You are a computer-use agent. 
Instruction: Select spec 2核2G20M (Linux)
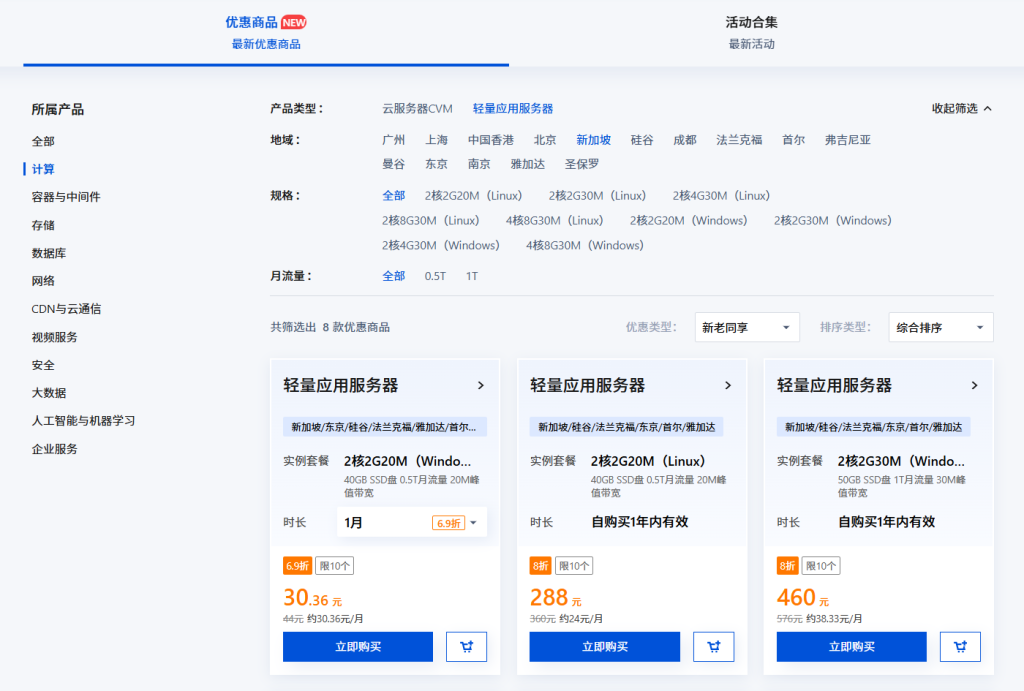(473, 195)
